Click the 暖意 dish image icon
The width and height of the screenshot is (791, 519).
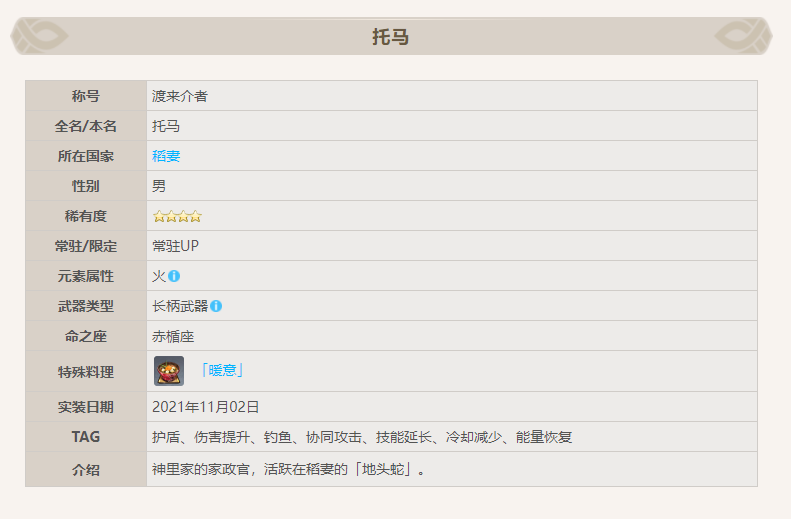pos(168,371)
